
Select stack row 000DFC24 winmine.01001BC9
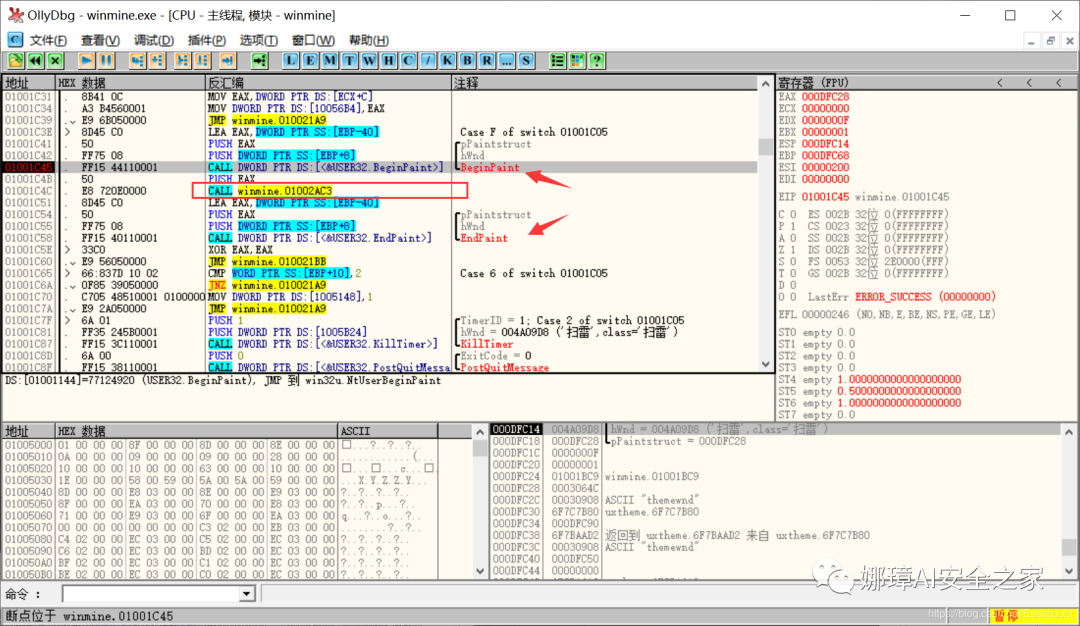777,477
